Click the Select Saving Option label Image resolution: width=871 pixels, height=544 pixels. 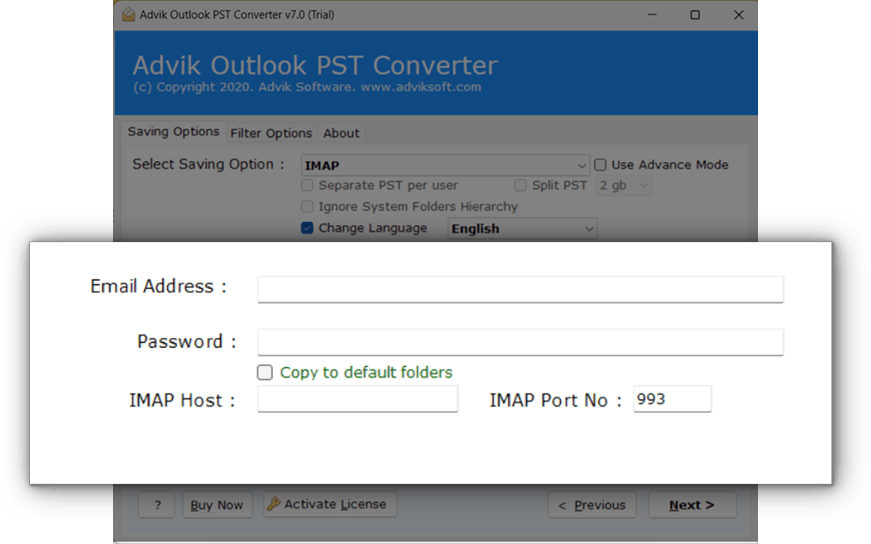pyautogui.click(x=208, y=164)
